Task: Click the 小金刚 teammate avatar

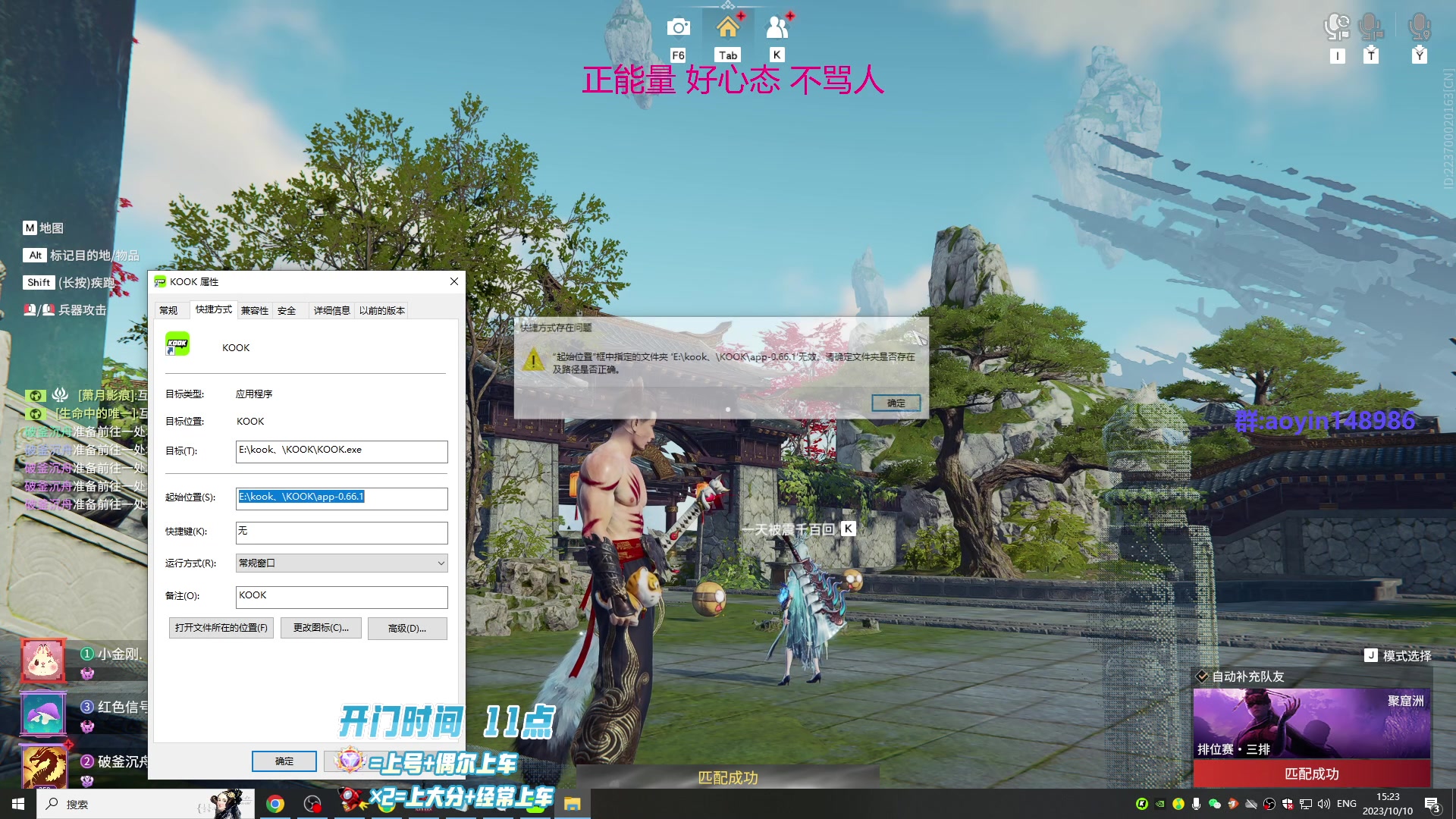Action: coord(43,659)
